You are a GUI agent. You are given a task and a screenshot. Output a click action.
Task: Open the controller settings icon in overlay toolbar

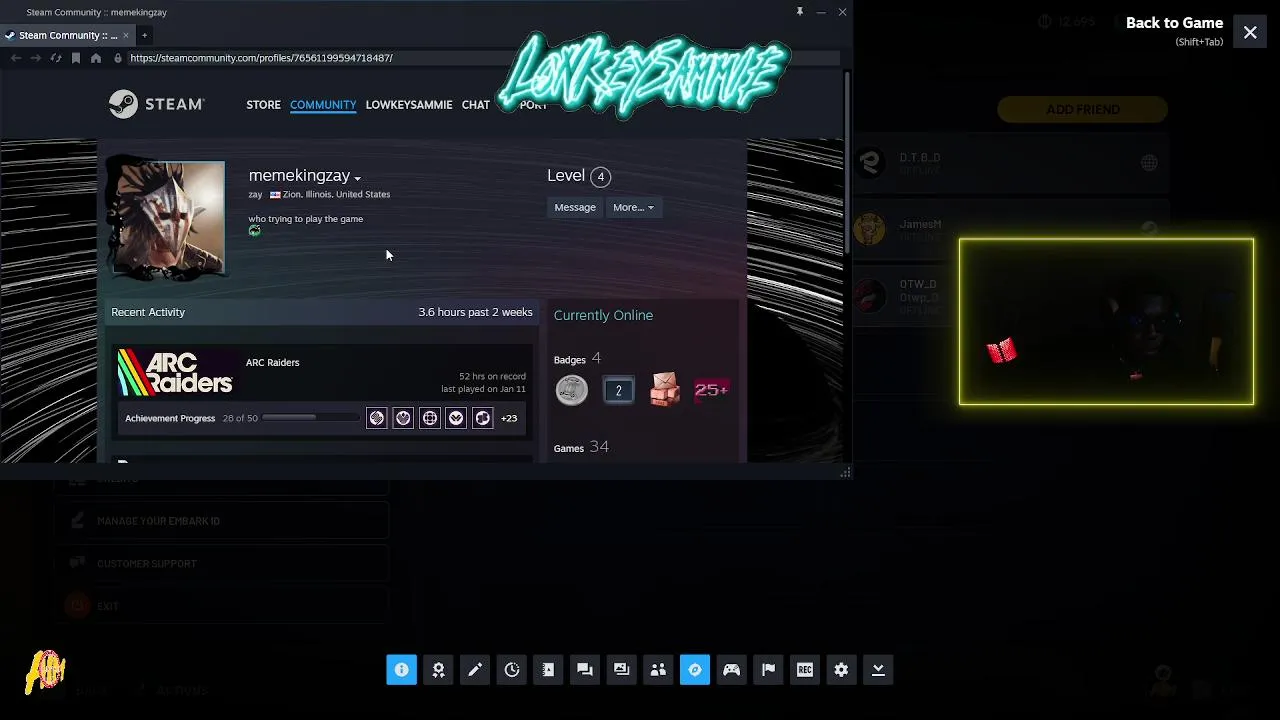(x=731, y=670)
